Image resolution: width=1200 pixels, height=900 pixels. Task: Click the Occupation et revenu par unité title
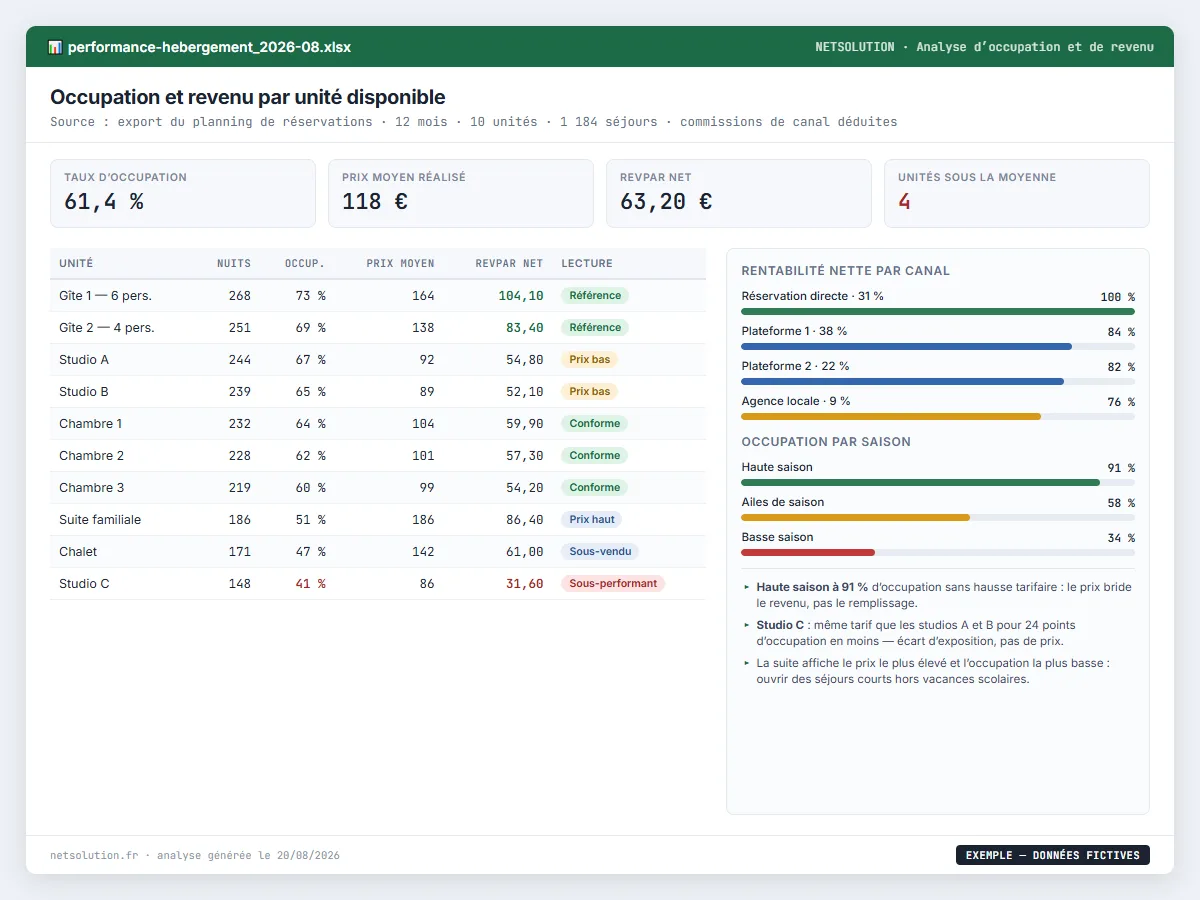(248, 97)
